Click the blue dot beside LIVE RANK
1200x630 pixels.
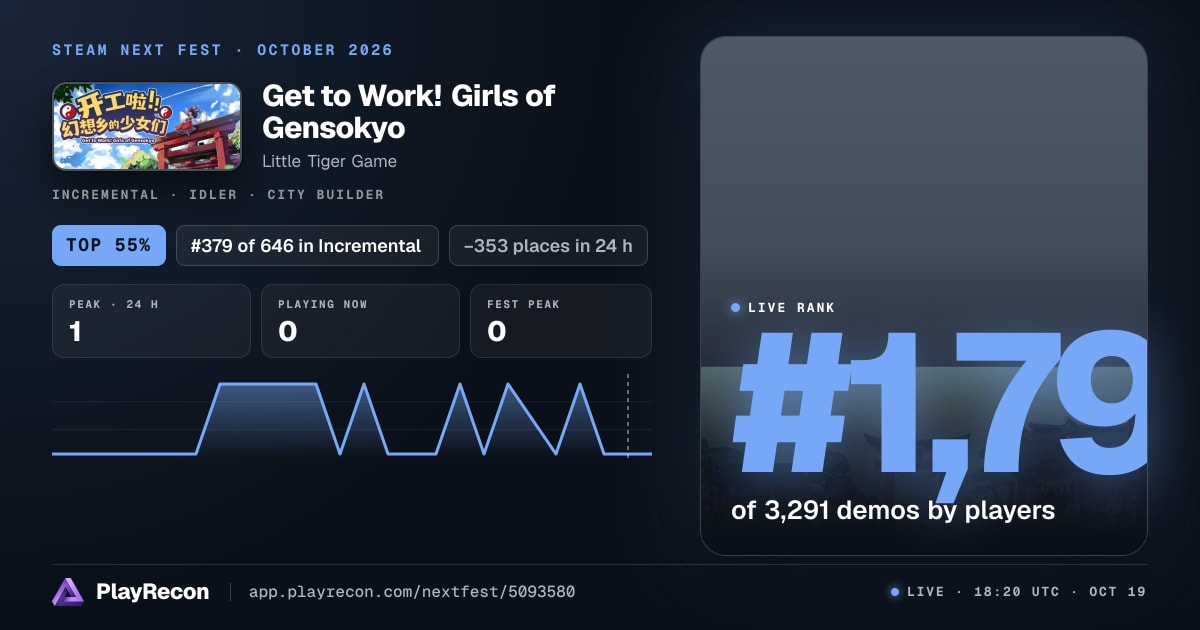point(736,308)
